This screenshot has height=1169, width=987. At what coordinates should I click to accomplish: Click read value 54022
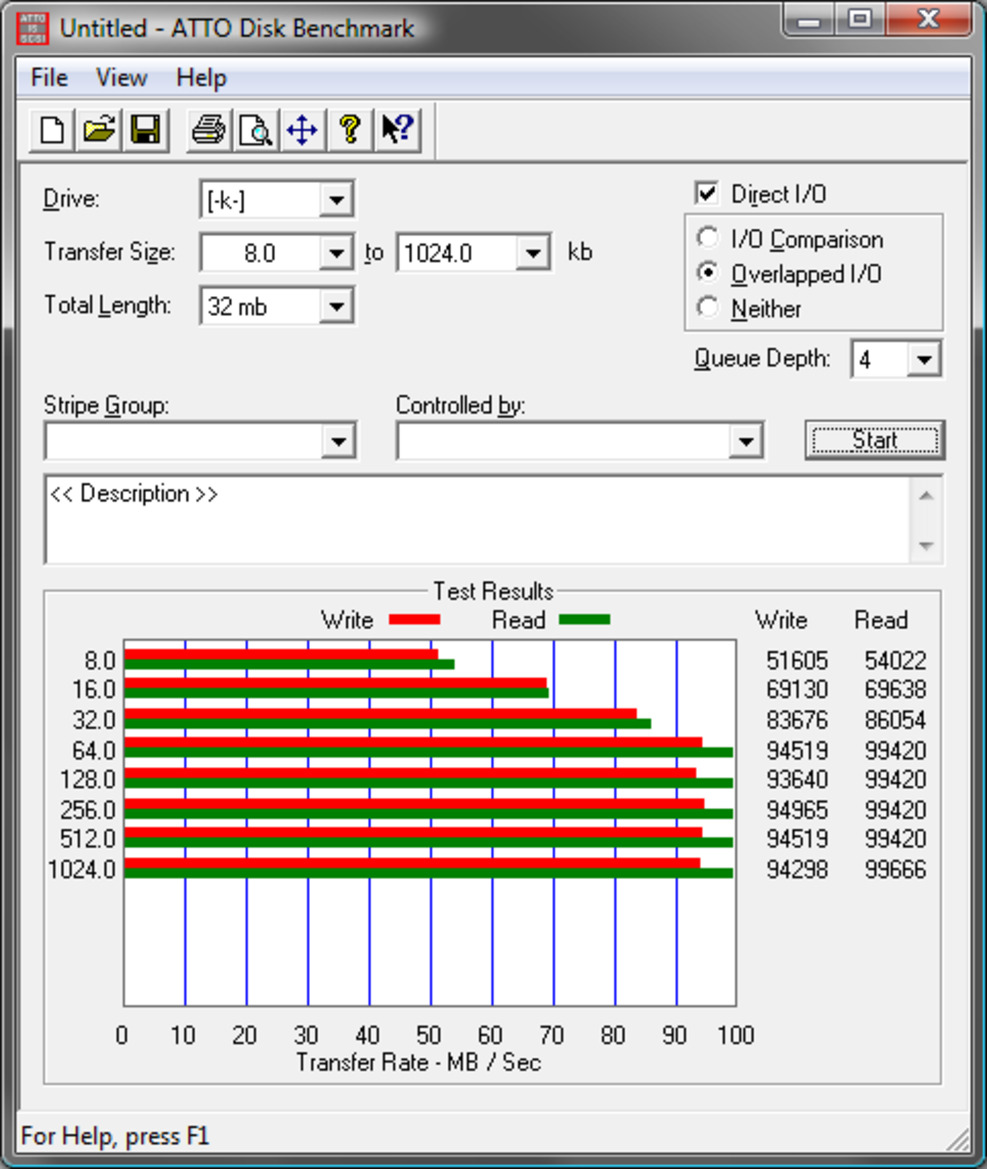(895, 661)
